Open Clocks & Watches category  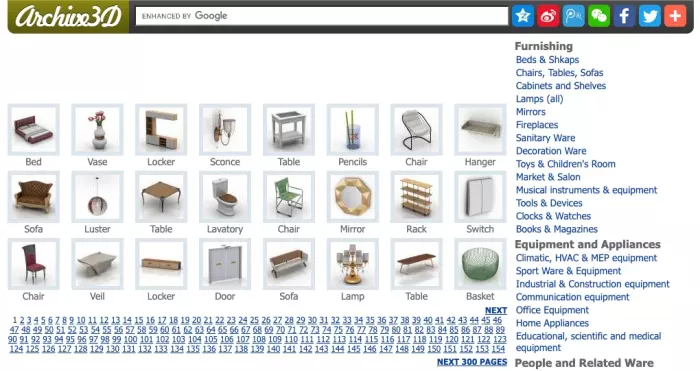(x=553, y=216)
